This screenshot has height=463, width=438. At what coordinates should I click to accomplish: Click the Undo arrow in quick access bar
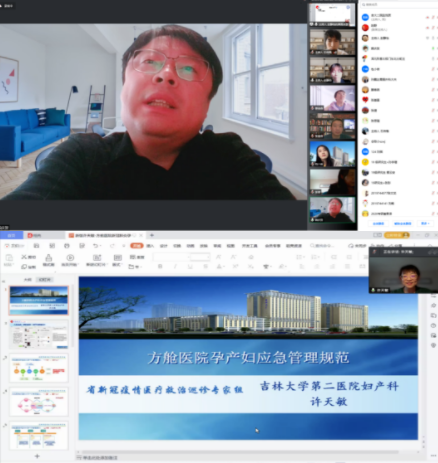click(x=96, y=246)
